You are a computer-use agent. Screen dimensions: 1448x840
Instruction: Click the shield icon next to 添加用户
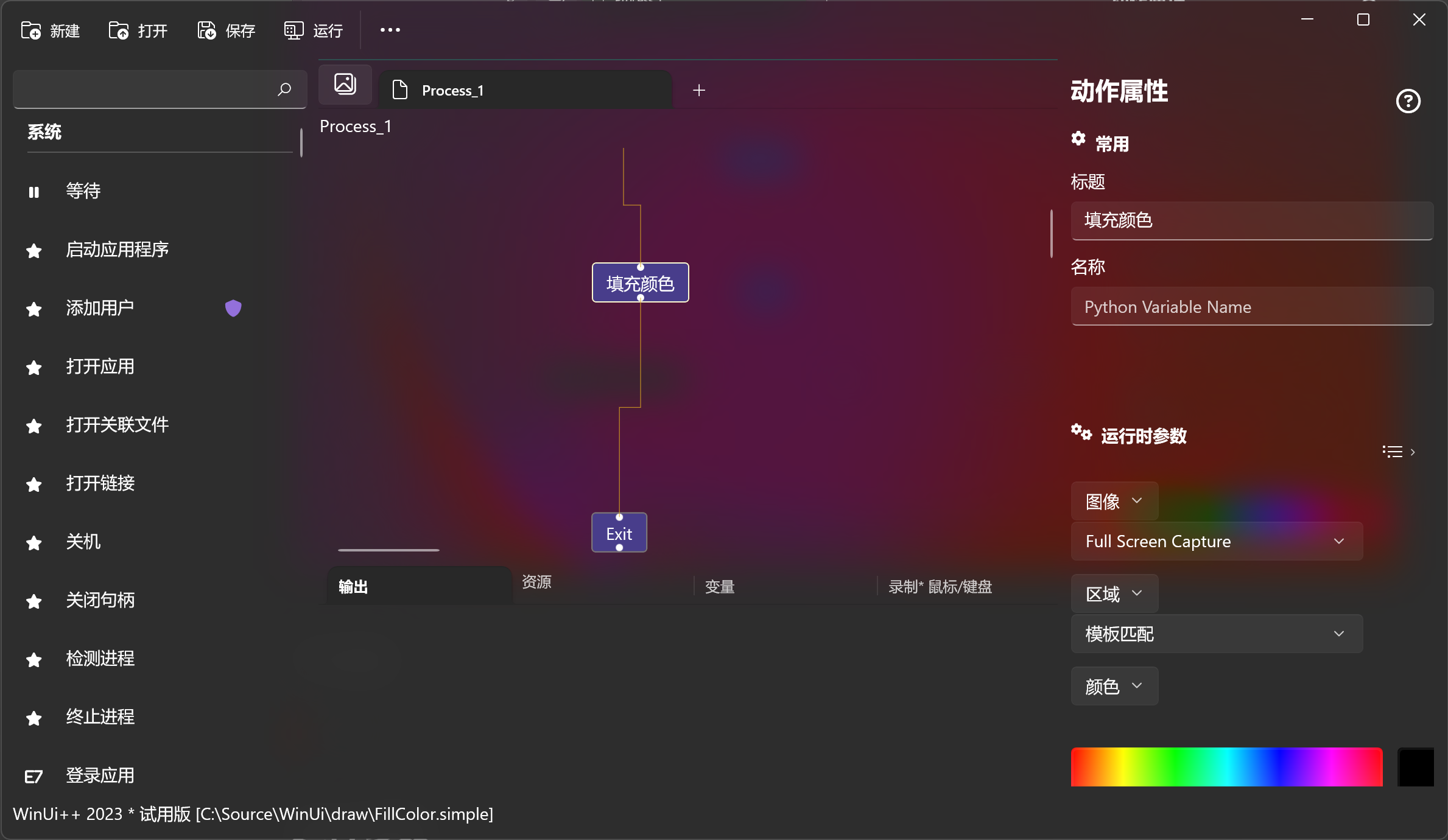(x=233, y=308)
